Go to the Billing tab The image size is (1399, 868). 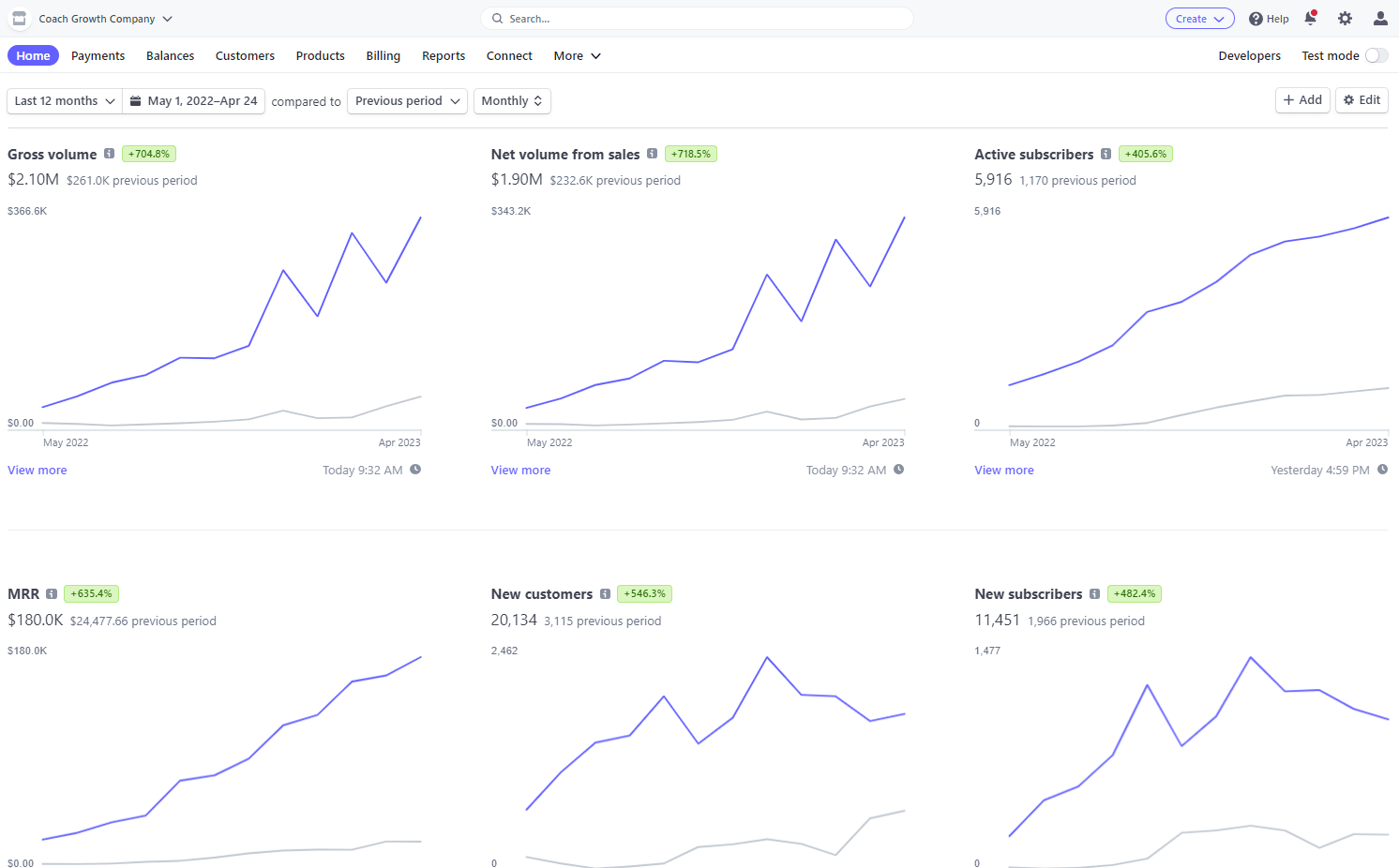tap(383, 56)
